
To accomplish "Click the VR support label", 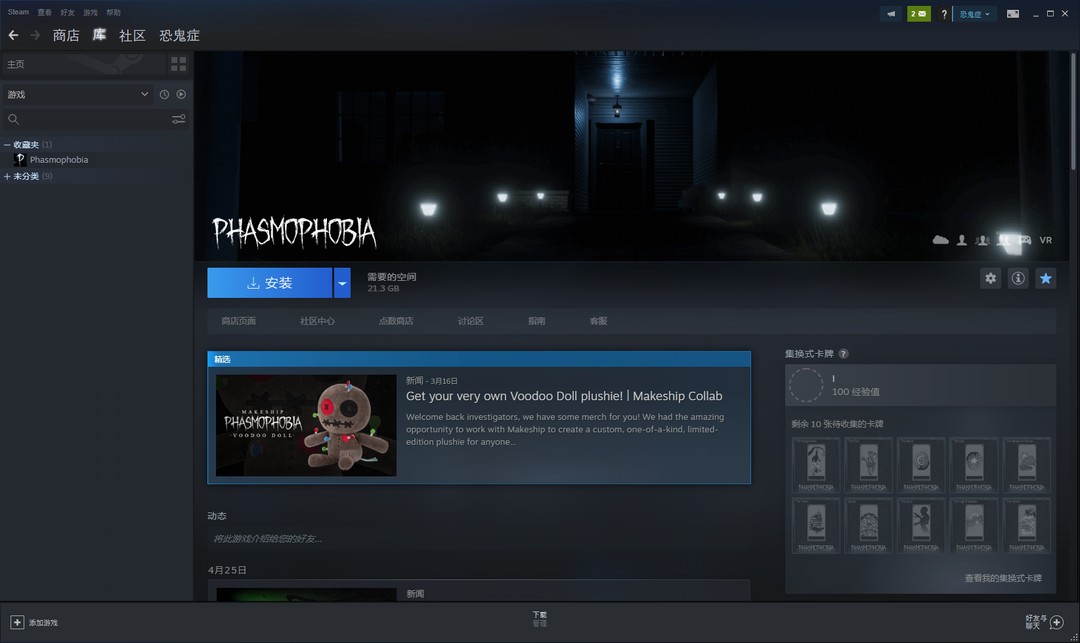I will tap(1046, 240).
